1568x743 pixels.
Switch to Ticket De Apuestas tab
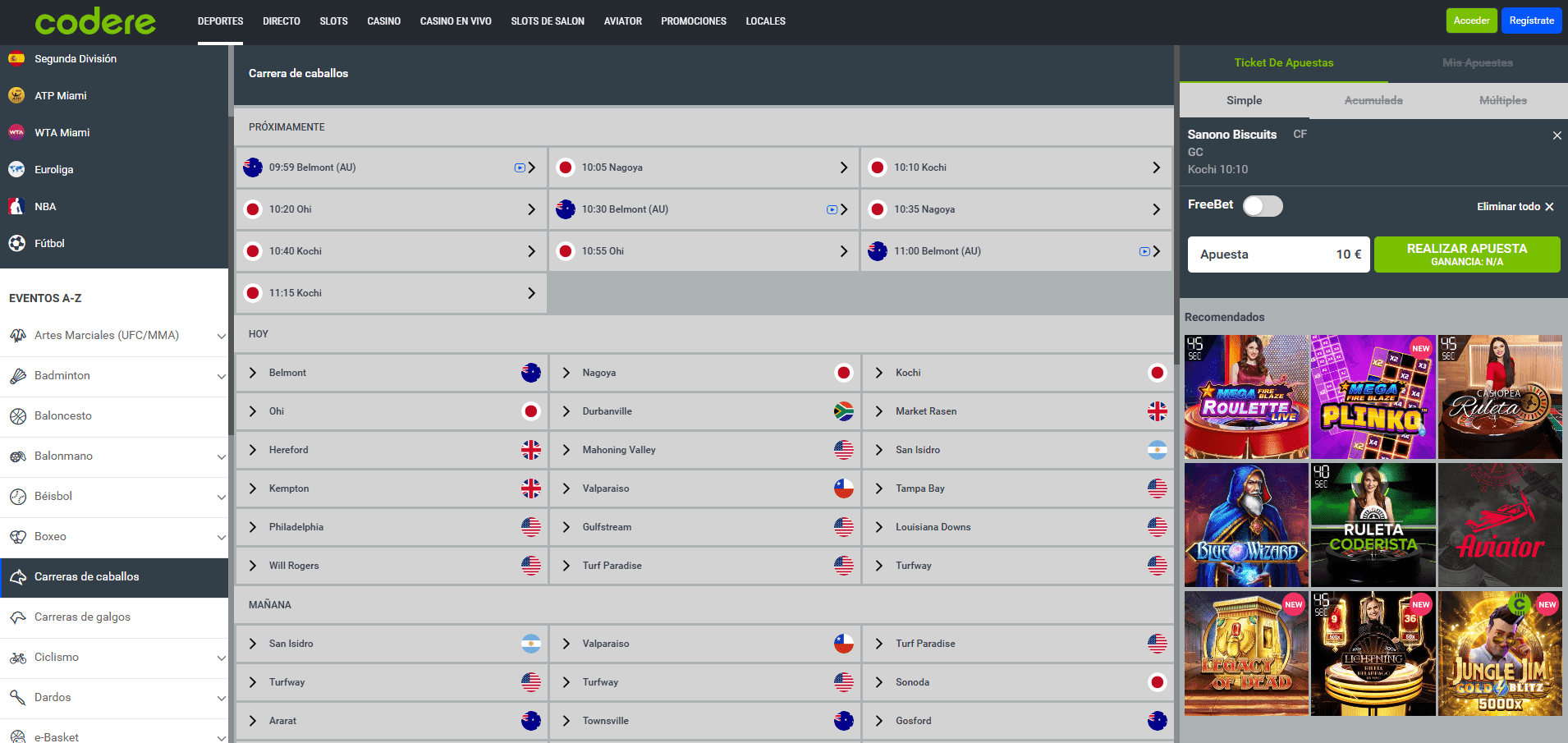tap(1284, 63)
